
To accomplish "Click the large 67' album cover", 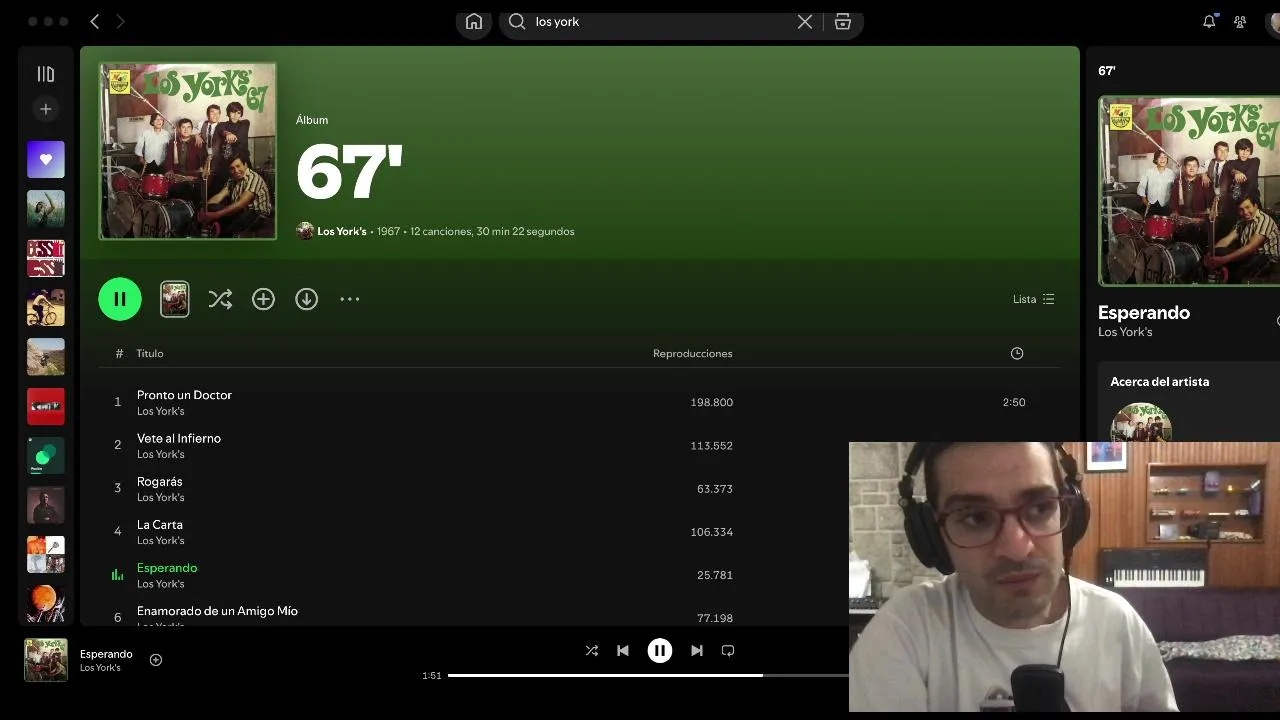I will pyautogui.click(x=188, y=151).
